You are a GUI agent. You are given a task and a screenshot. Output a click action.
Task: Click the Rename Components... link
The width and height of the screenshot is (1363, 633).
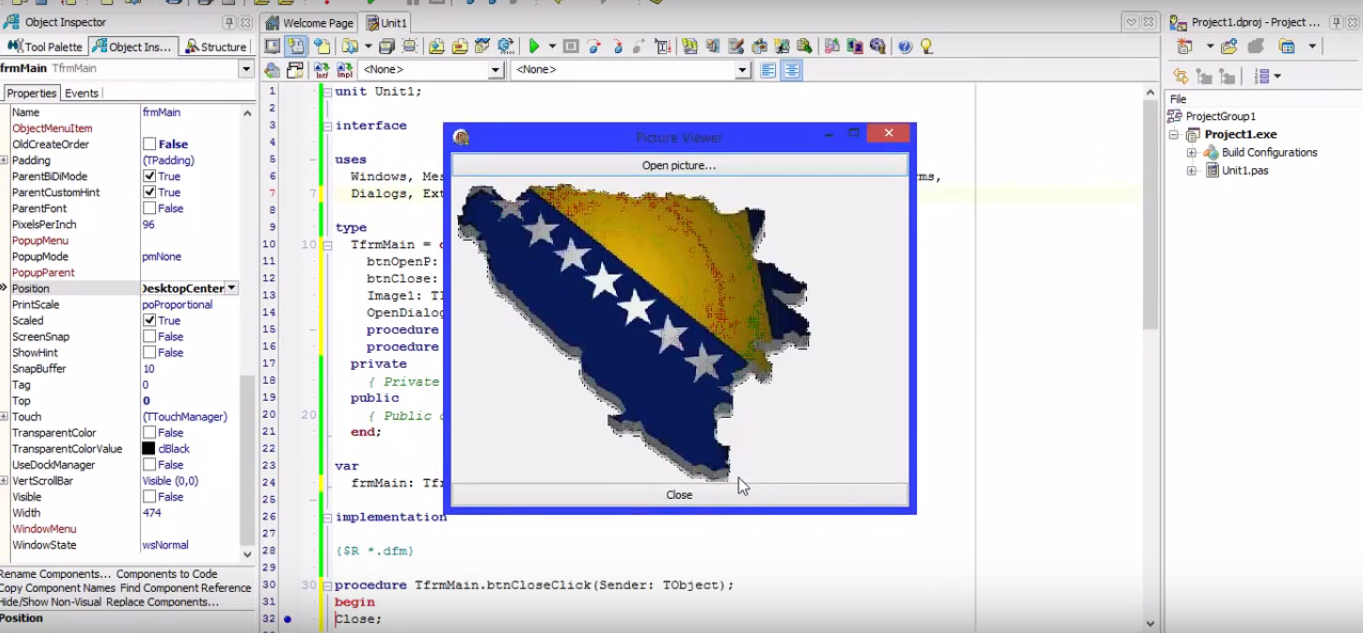click(x=56, y=574)
